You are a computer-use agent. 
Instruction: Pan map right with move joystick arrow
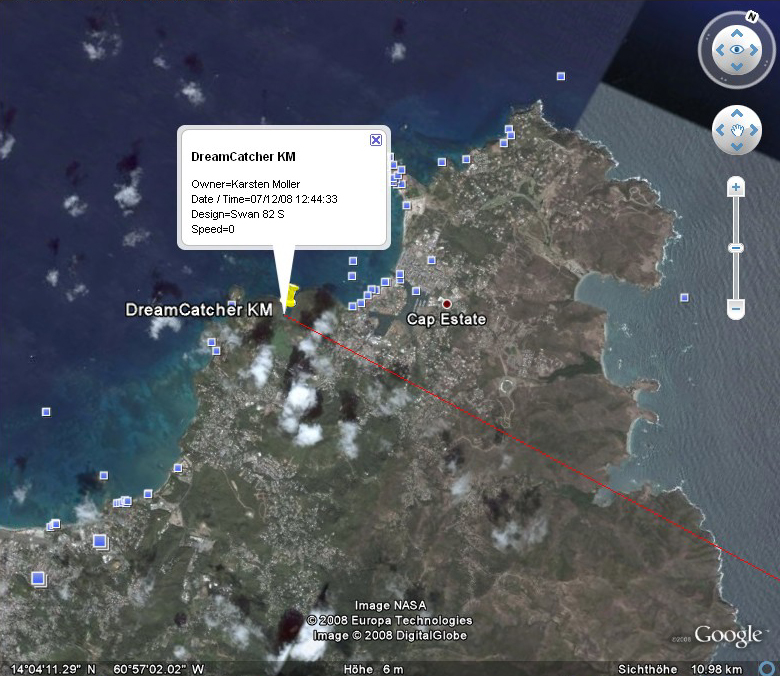[x=754, y=130]
